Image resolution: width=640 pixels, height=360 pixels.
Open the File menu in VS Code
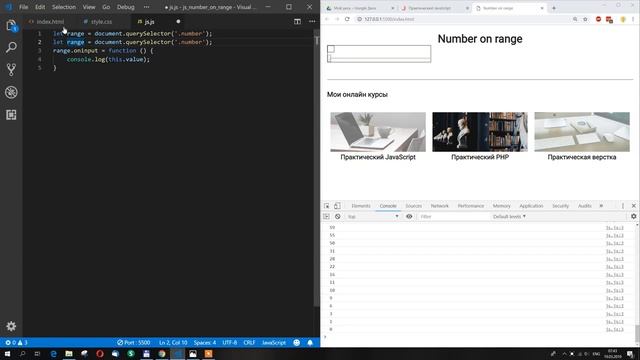pyautogui.click(x=24, y=7)
